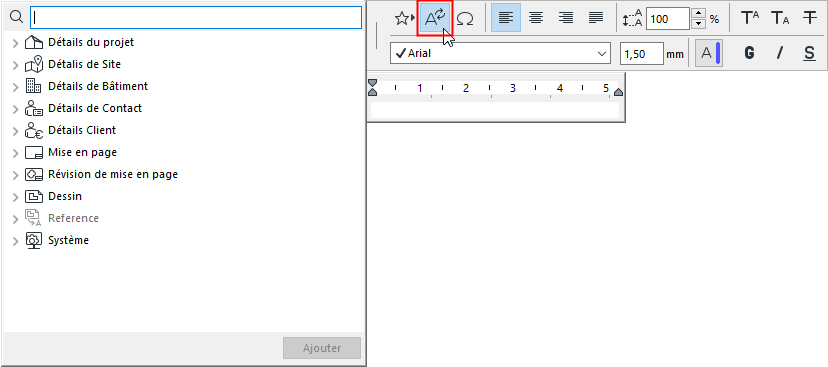828x367 pixels.
Task: Toggle superscript text formatting
Action: tap(750, 18)
